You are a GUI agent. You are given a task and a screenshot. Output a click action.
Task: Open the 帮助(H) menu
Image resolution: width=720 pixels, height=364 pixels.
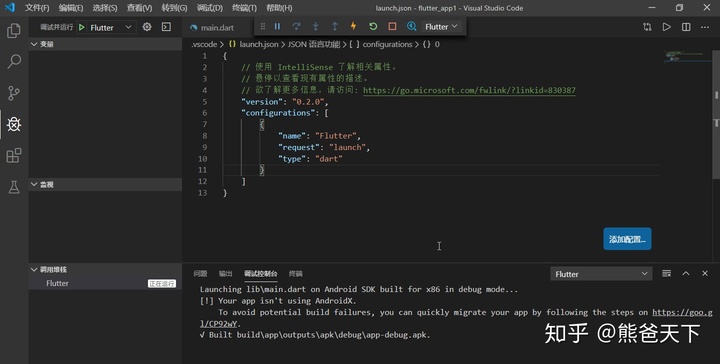click(x=279, y=8)
